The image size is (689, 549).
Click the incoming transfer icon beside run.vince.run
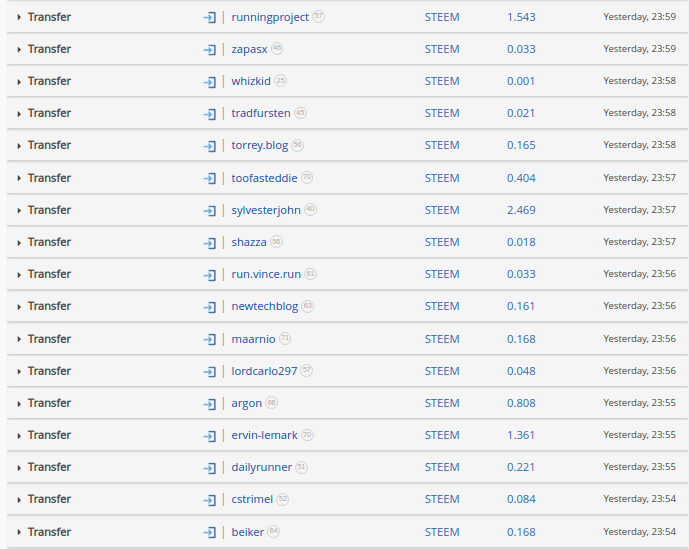(x=210, y=275)
